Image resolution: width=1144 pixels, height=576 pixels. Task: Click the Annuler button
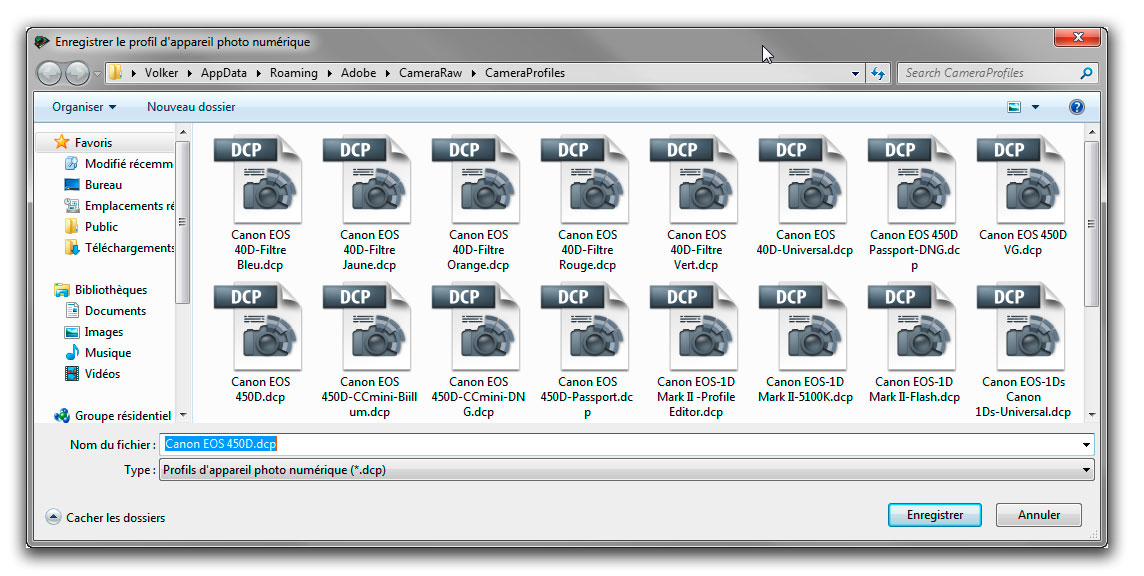click(1039, 515)
